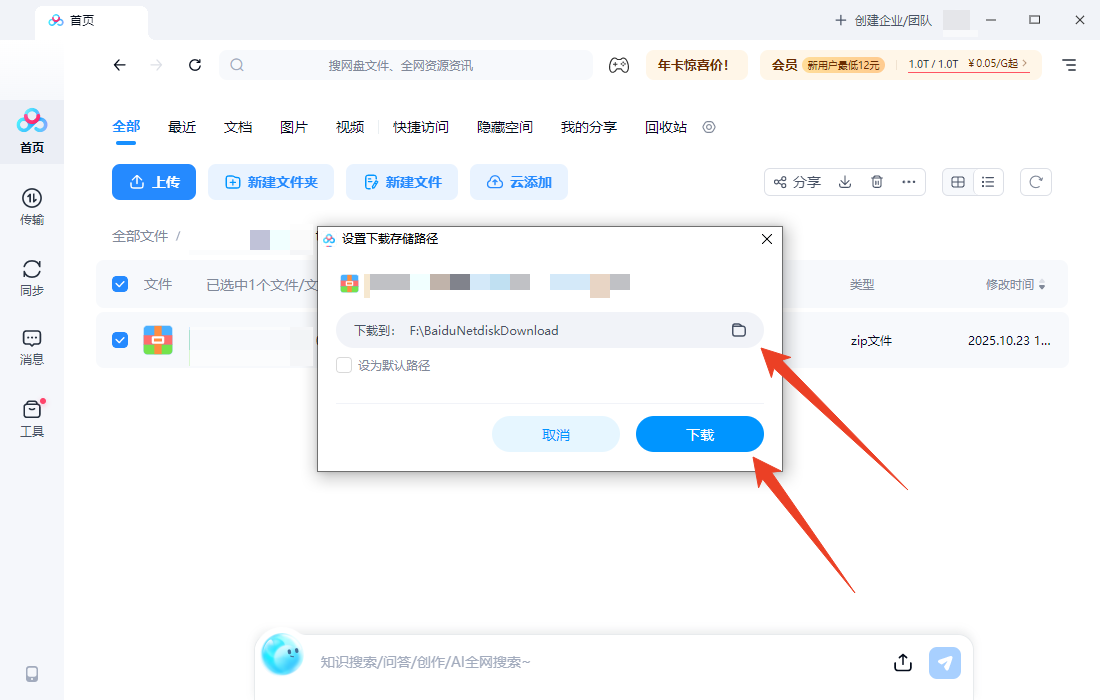Refresh the file list with the reload icon
Viewport: 1100px width, 700px height.
[1035, 181]
